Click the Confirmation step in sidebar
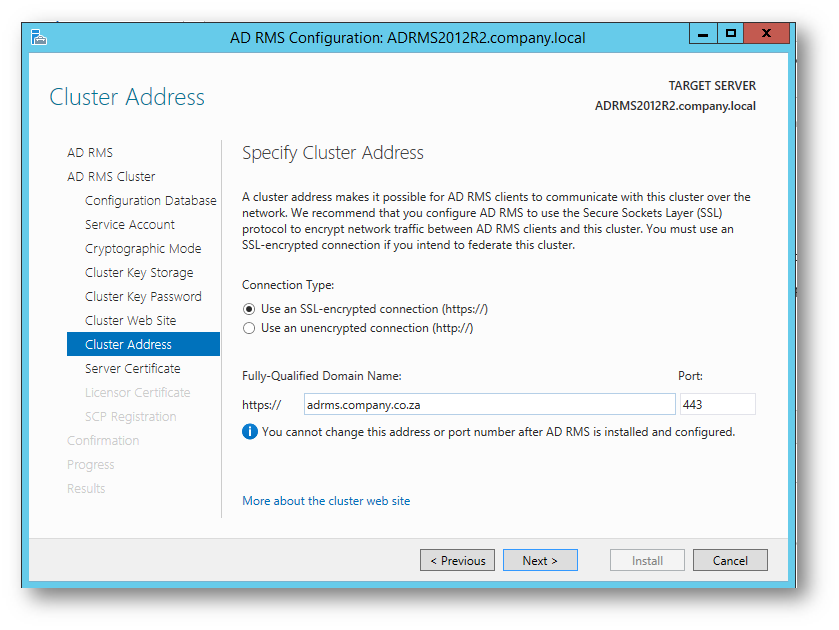 click(103, 441)
